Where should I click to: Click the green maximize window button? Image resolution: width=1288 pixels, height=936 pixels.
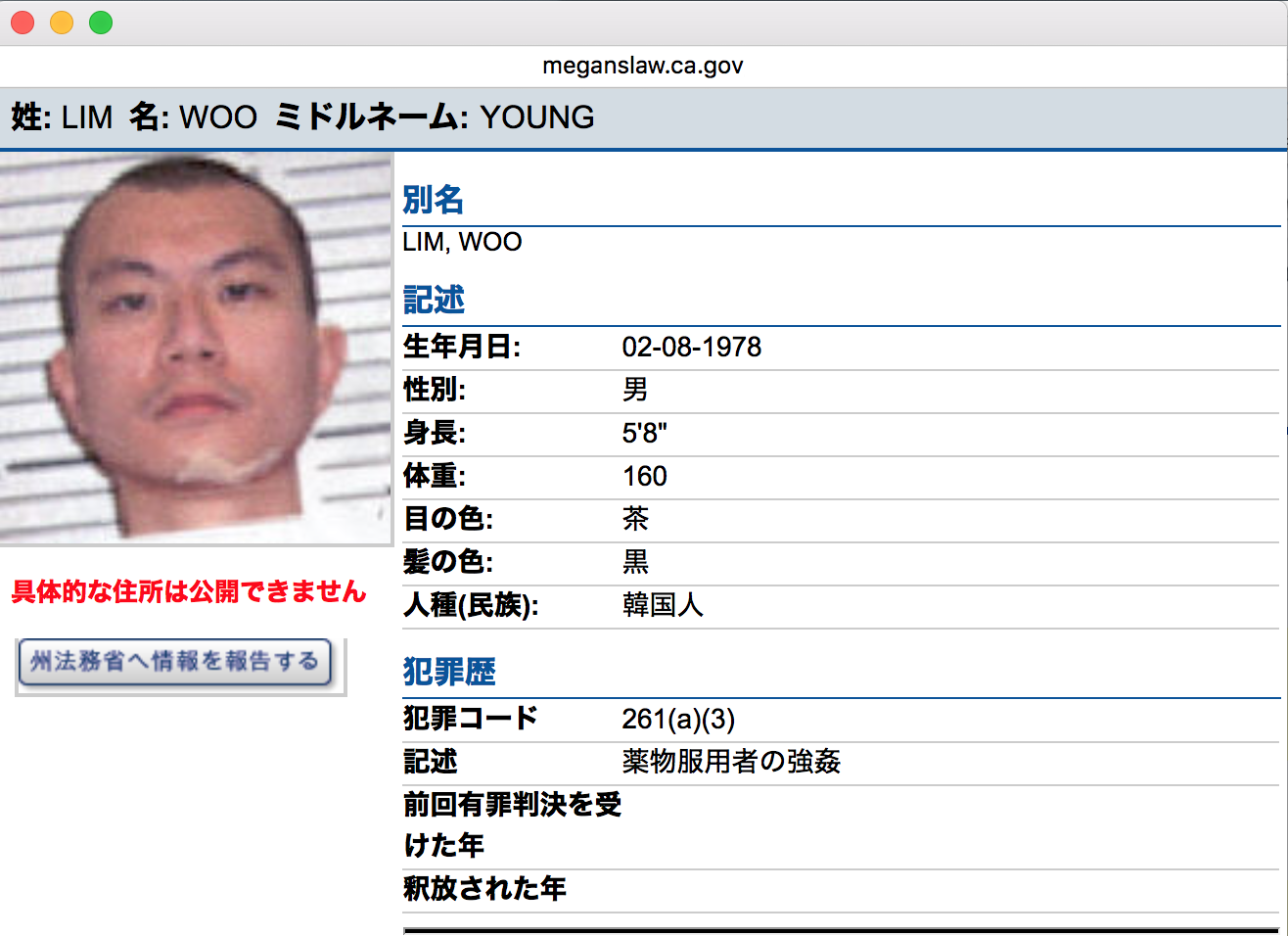tap(101, 23)
